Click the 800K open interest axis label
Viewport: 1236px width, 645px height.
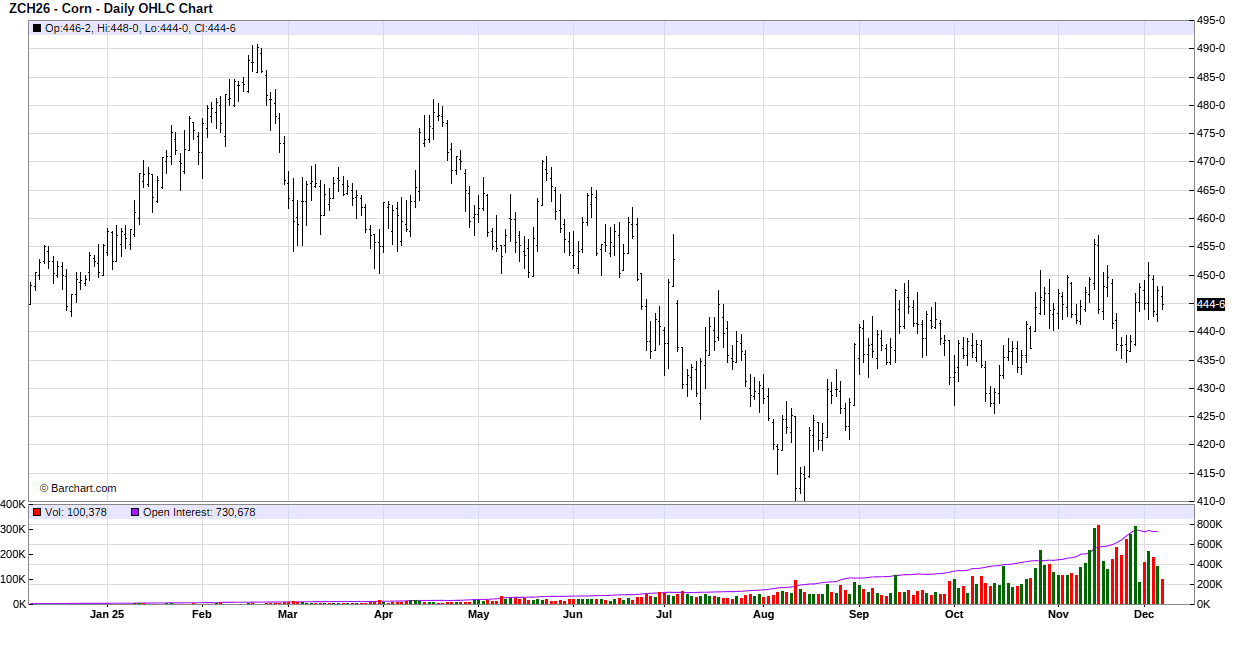(1210, 524)
